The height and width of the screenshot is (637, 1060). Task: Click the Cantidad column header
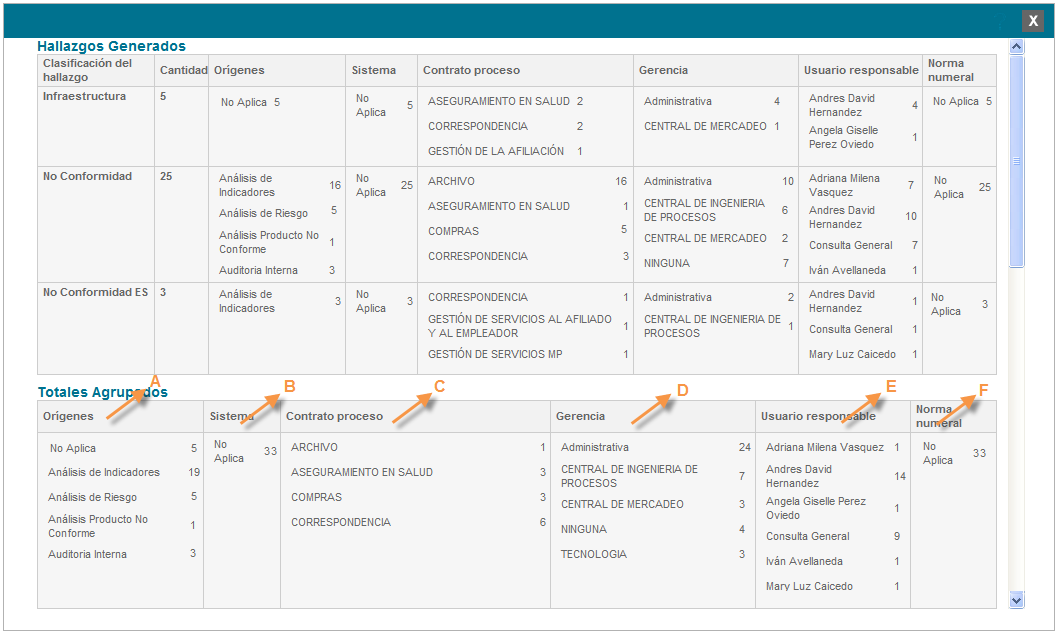coord(183,70)
